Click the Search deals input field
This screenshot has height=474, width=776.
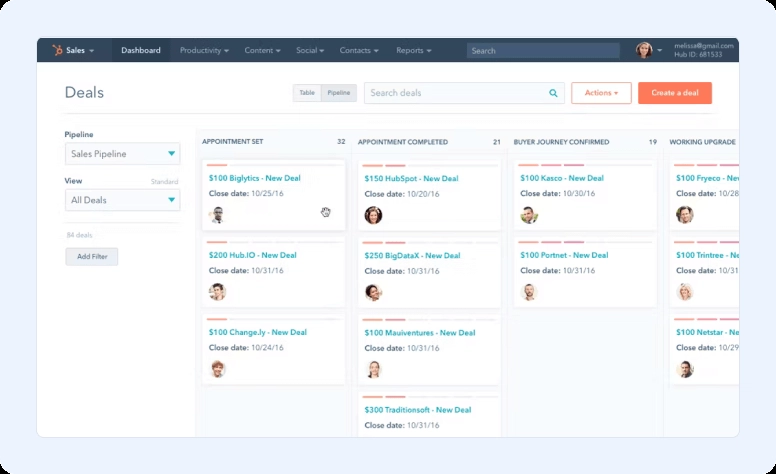455,93
